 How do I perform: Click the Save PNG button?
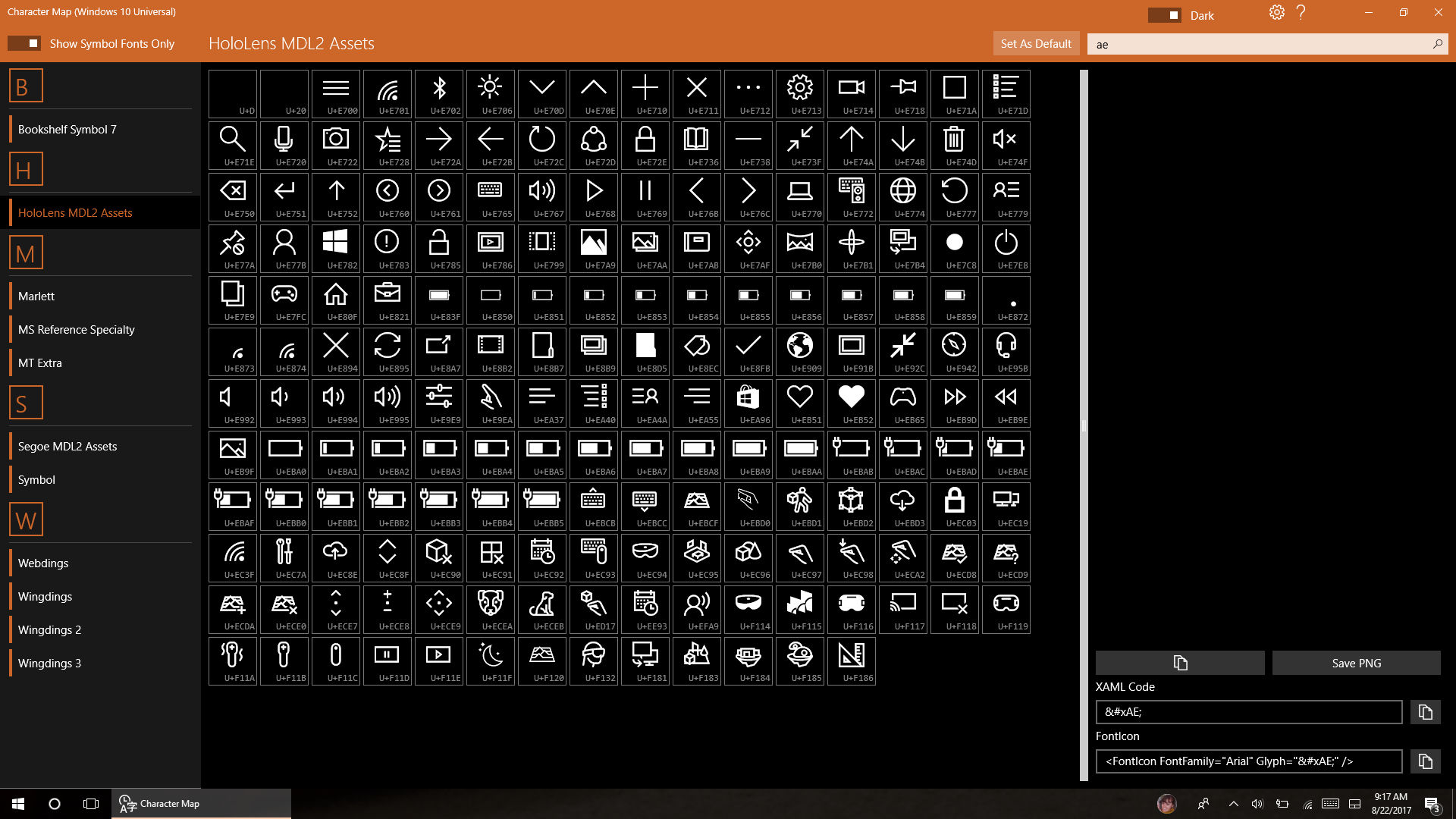click(x=1356, y=662)
